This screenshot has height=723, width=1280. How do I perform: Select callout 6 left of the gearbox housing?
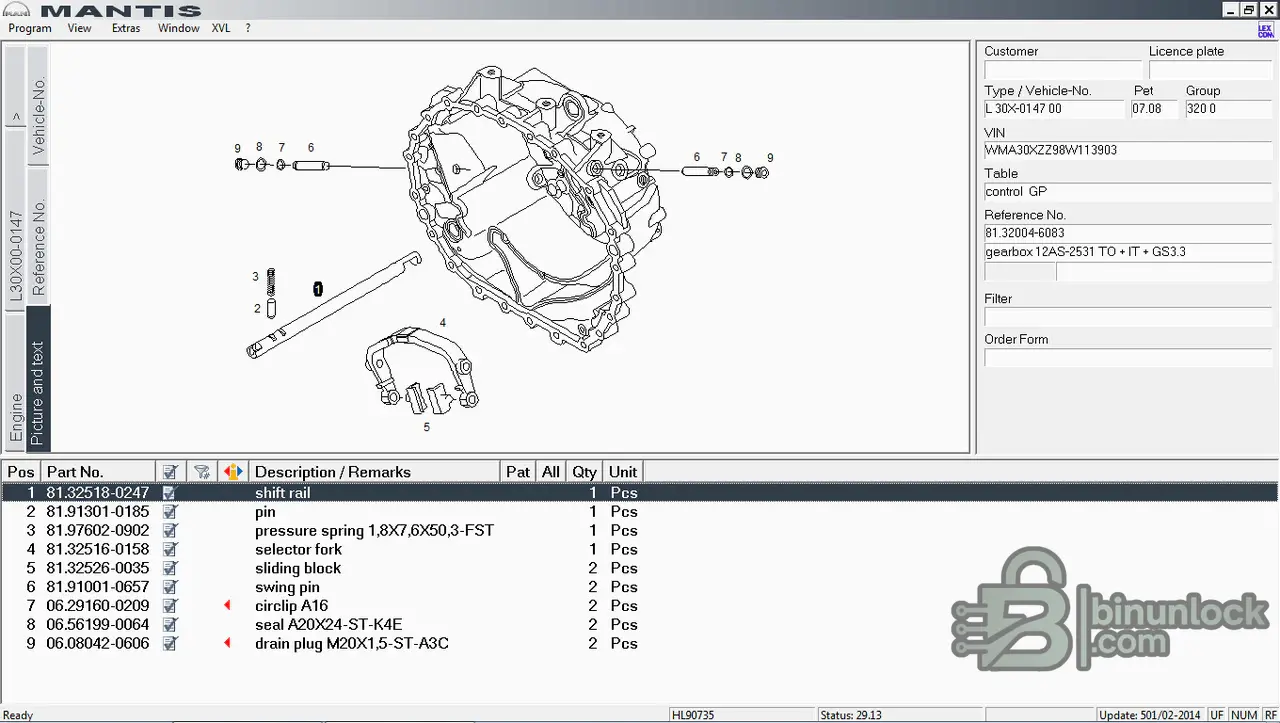coord(311,148)
